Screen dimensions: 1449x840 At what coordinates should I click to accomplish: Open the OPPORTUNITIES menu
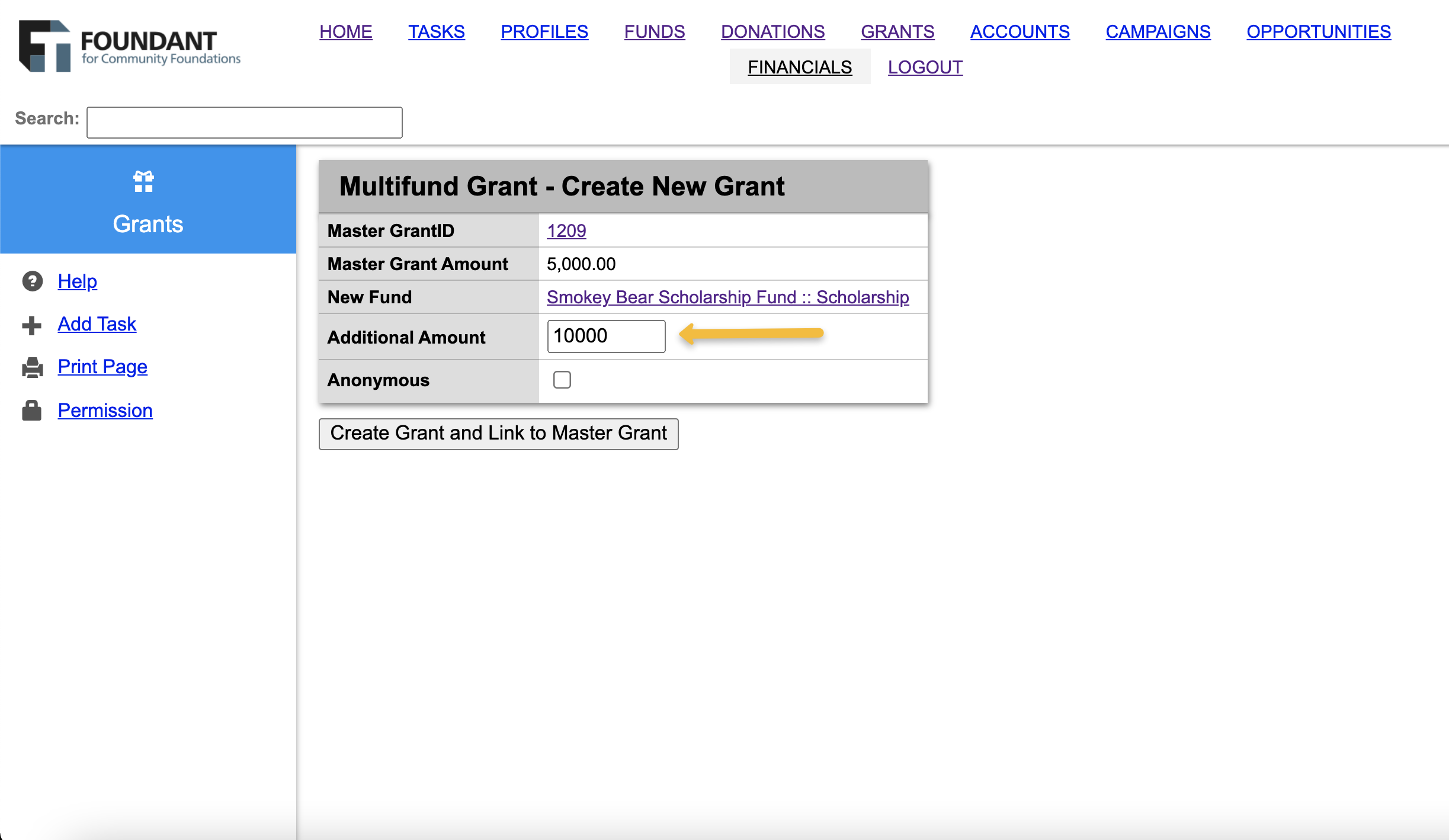(1319, 31)
